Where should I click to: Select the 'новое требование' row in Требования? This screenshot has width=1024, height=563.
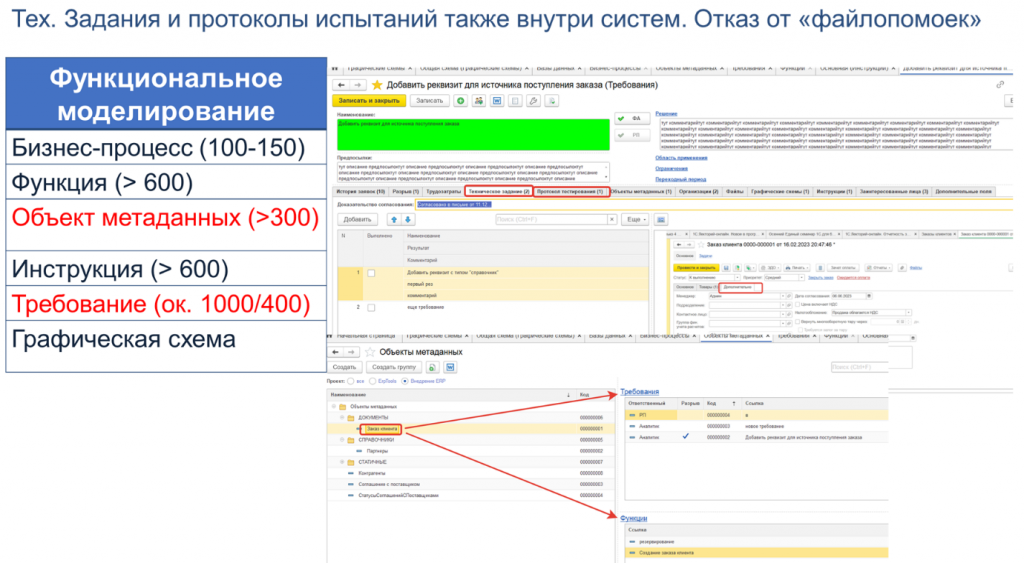[x=756, y=426]
